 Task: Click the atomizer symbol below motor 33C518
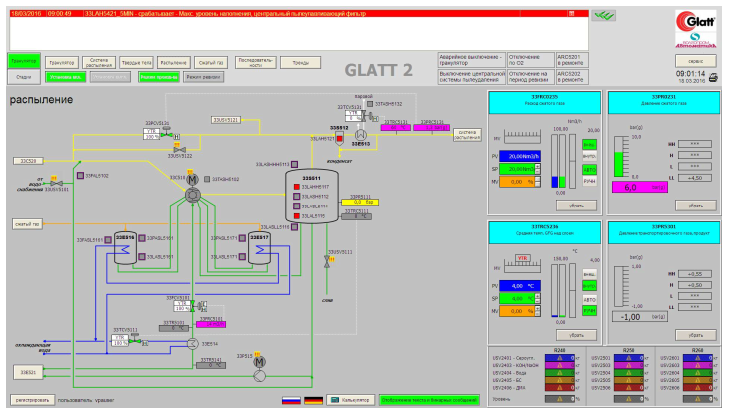tap(193, 195)
